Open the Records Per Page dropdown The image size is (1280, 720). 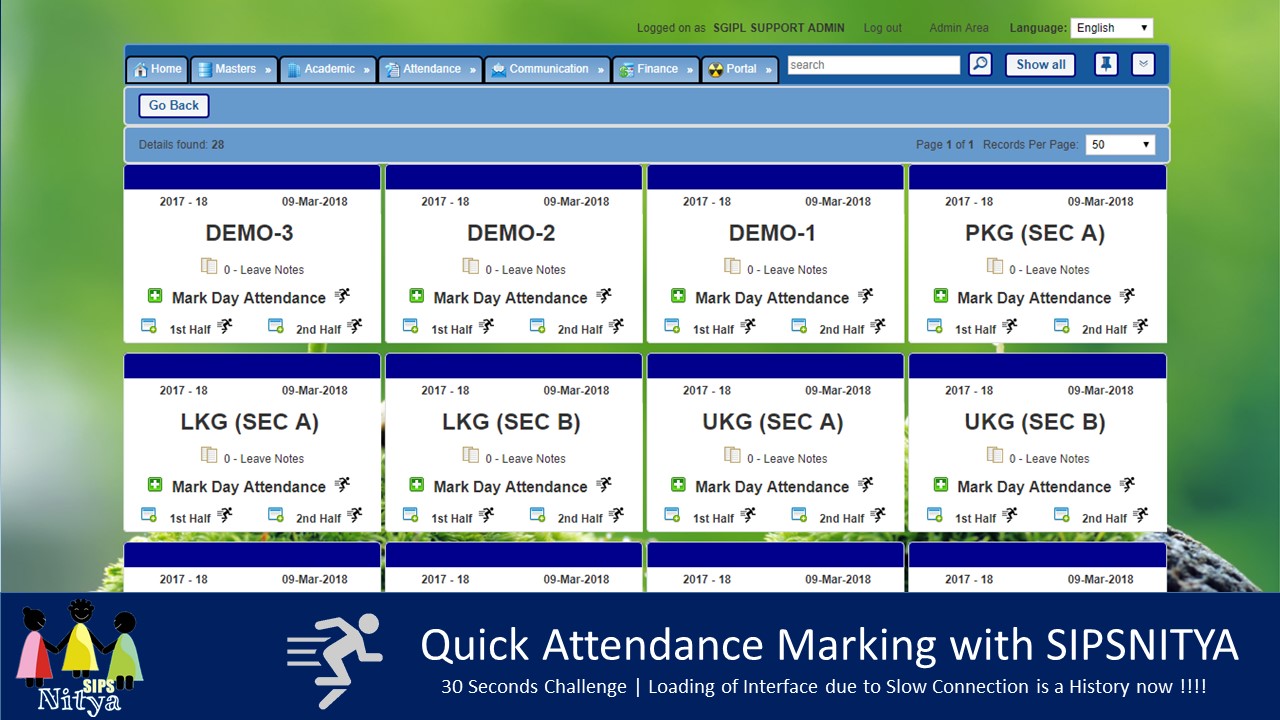coord(1120,145)
